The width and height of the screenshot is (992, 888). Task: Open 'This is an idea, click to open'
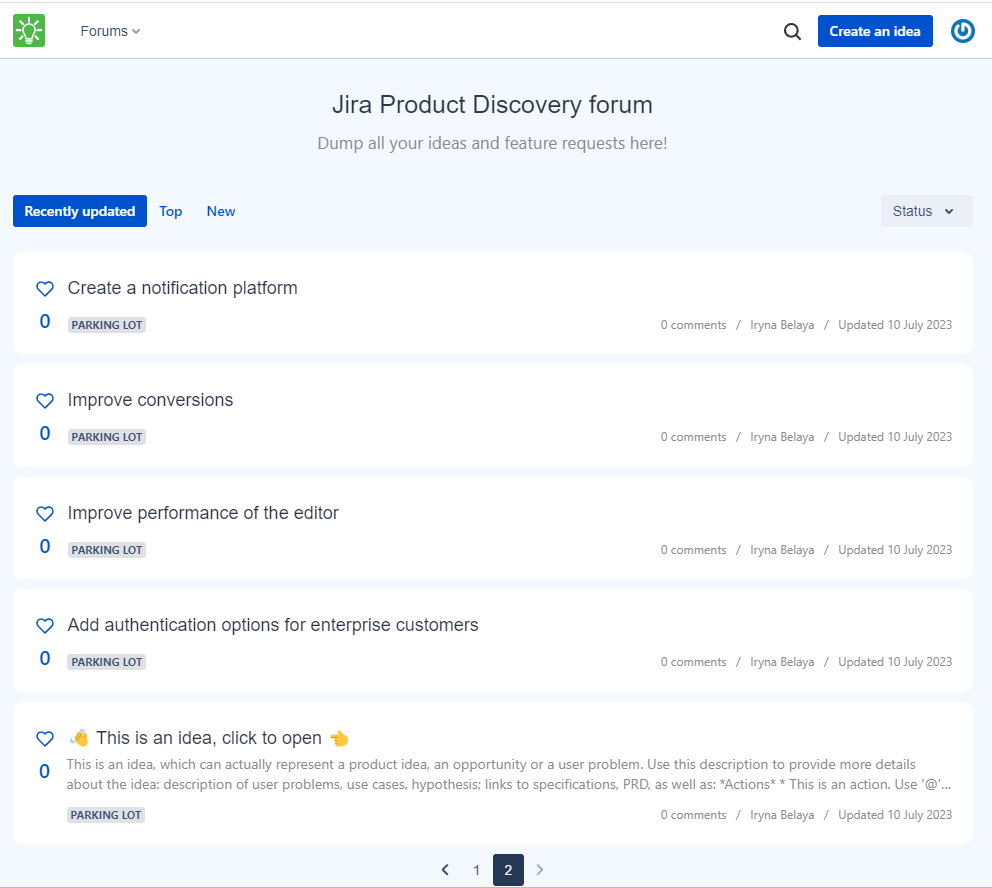[209, 737]
